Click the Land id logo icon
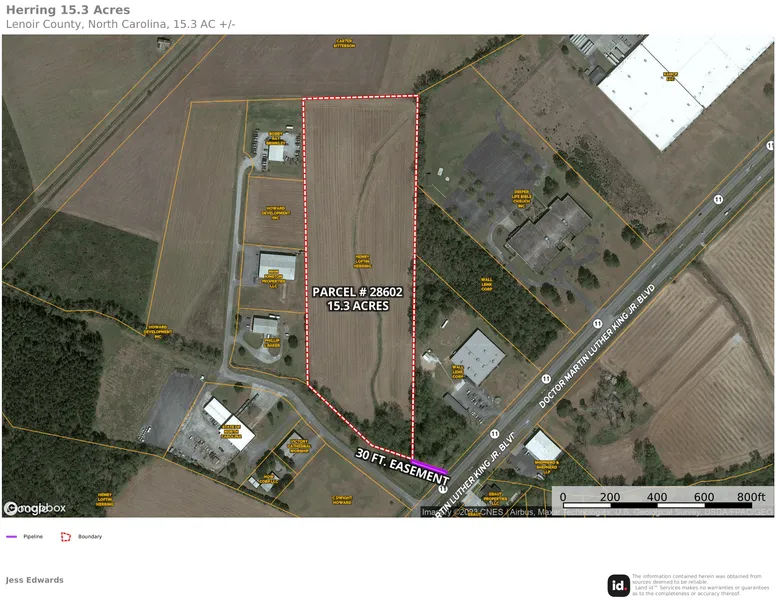 pyautogui.click(x=618, y=586)
